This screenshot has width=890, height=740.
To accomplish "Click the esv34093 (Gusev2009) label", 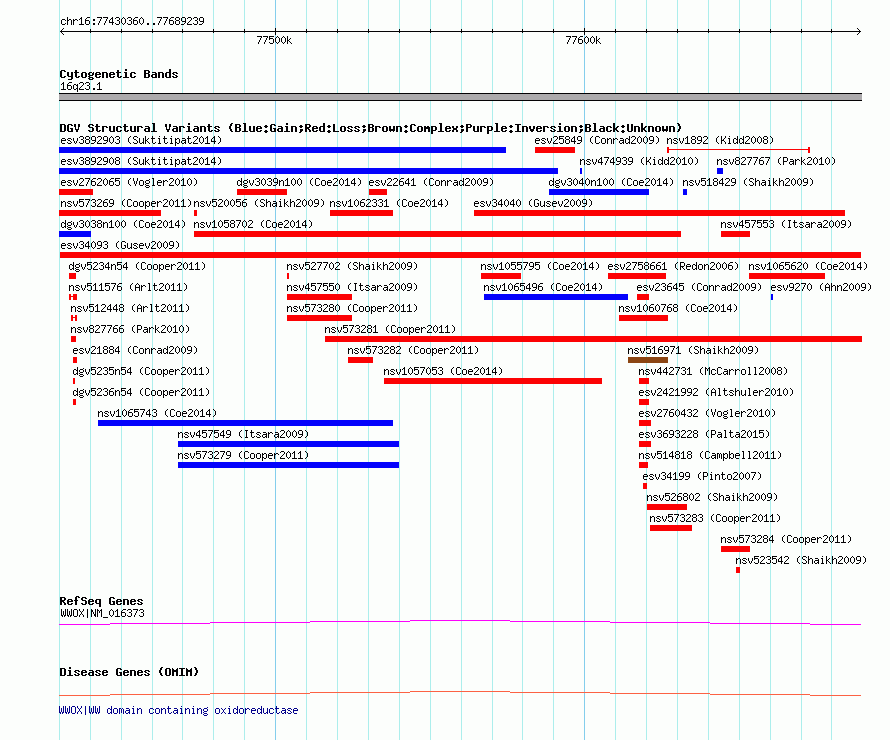I will [x=120, y=245].
